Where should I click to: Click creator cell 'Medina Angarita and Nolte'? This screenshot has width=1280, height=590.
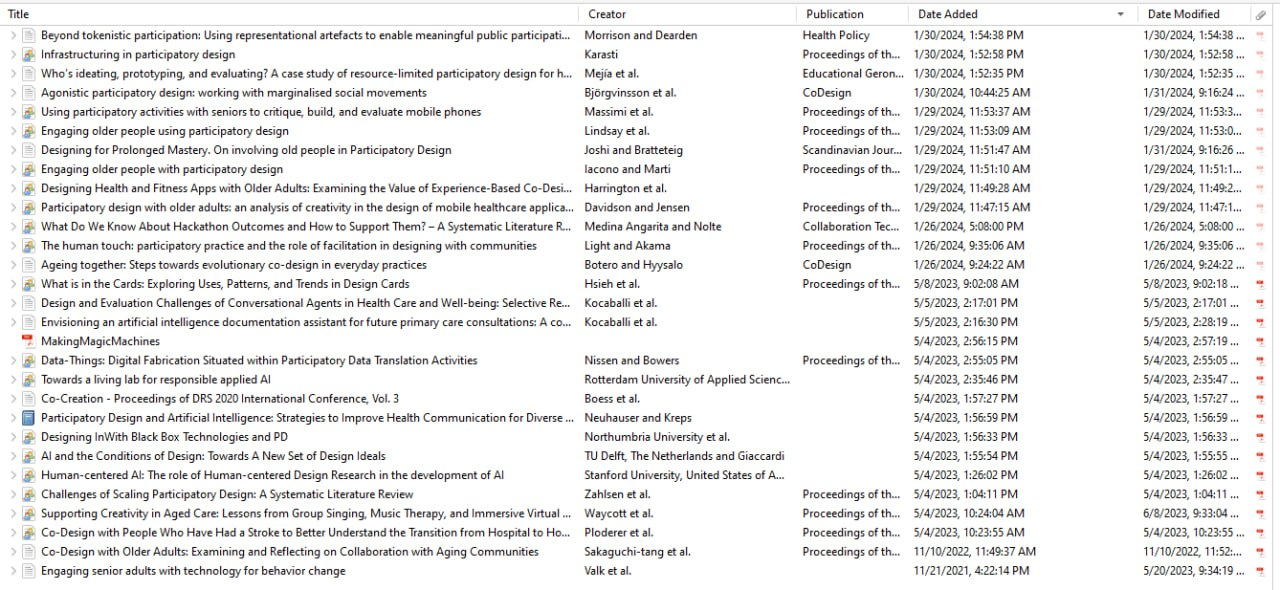click(x=653, y=227)
